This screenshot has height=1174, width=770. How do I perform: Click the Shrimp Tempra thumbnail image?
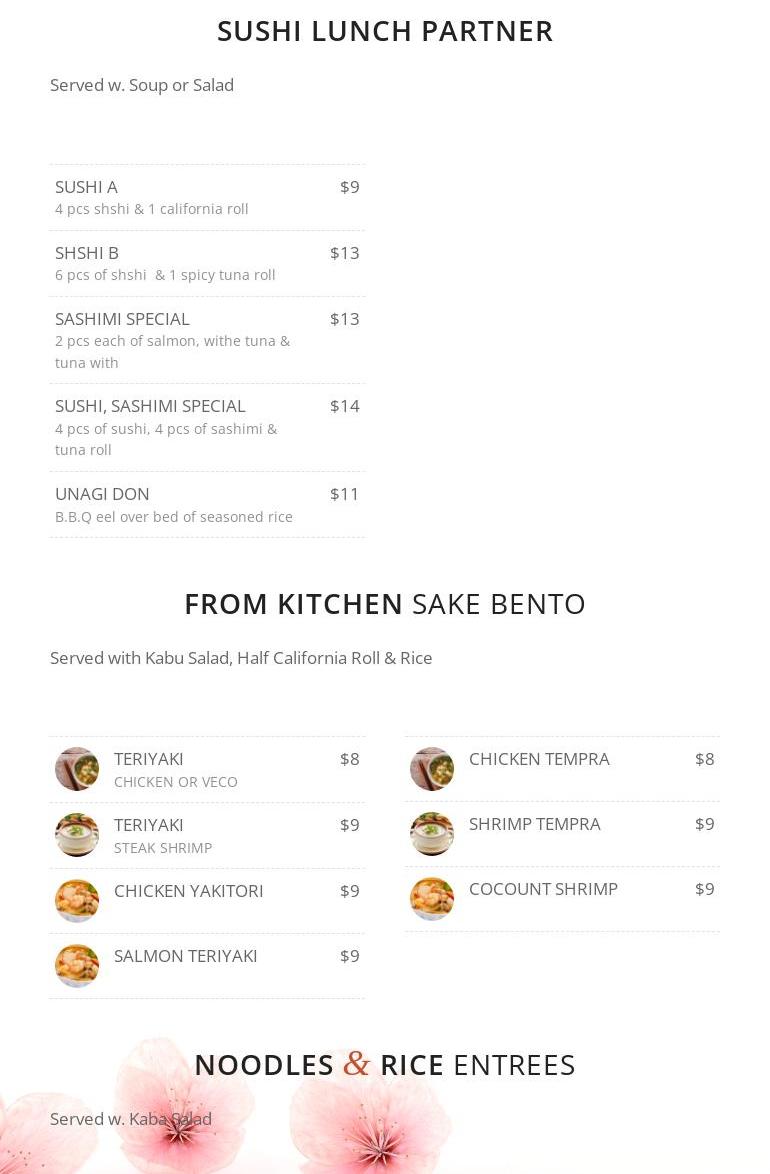click(x=432, y=834)
